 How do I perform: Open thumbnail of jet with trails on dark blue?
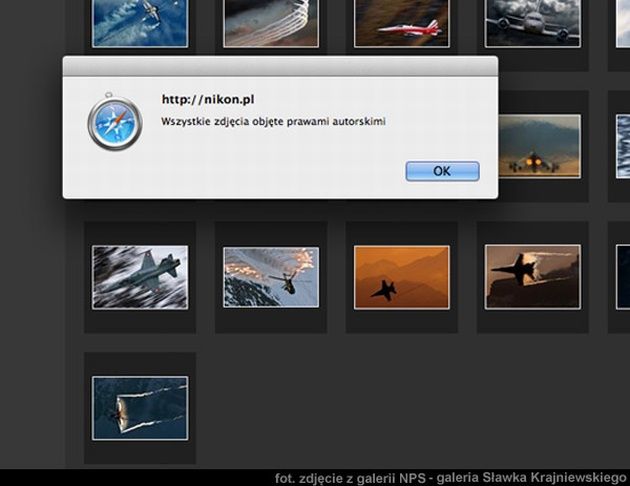[x=140, y=408]
